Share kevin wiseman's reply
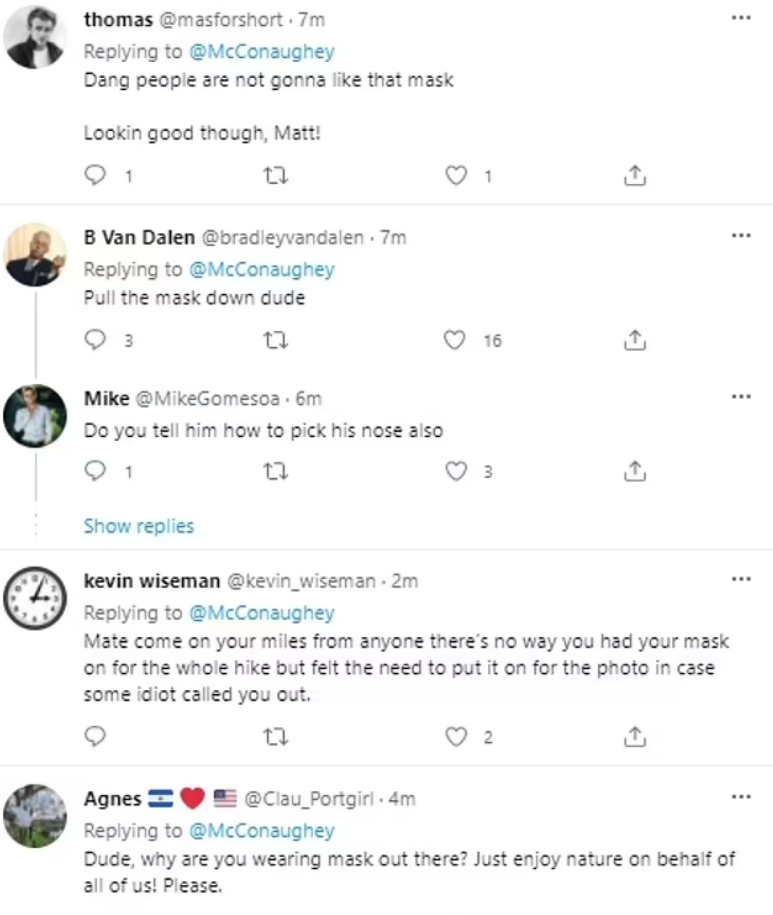Image resolution: width=773 pixels, height=915 pixels. click(x=634, y=737)
